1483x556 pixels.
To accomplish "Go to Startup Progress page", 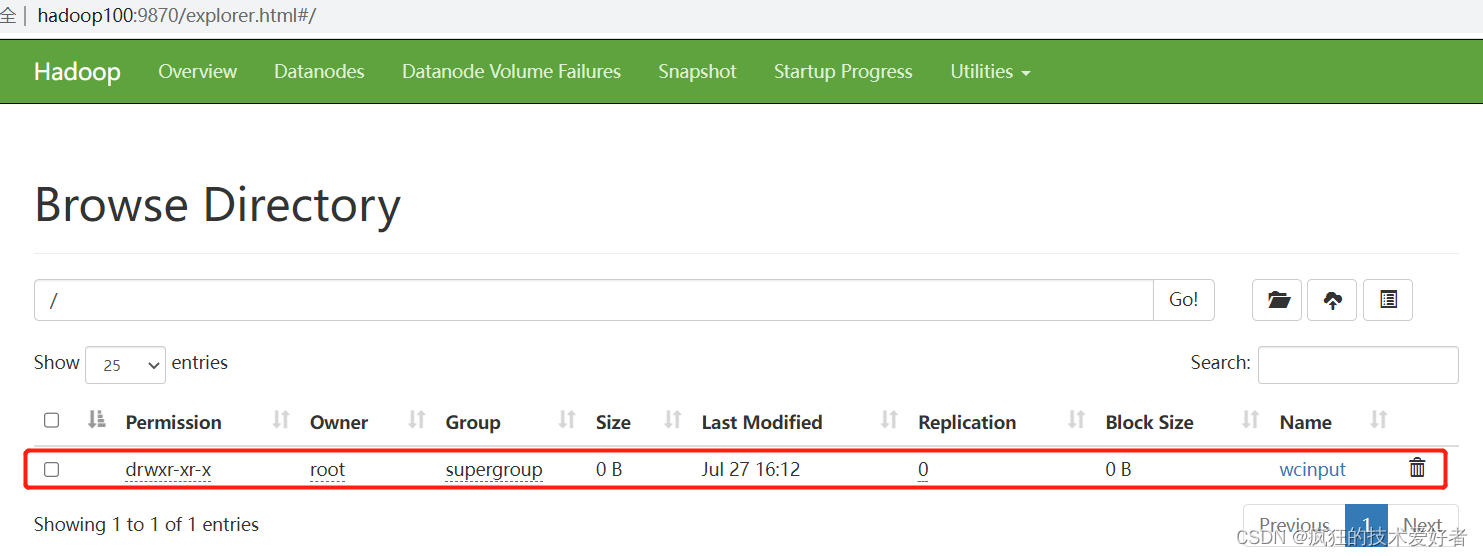I will [843, 72].
